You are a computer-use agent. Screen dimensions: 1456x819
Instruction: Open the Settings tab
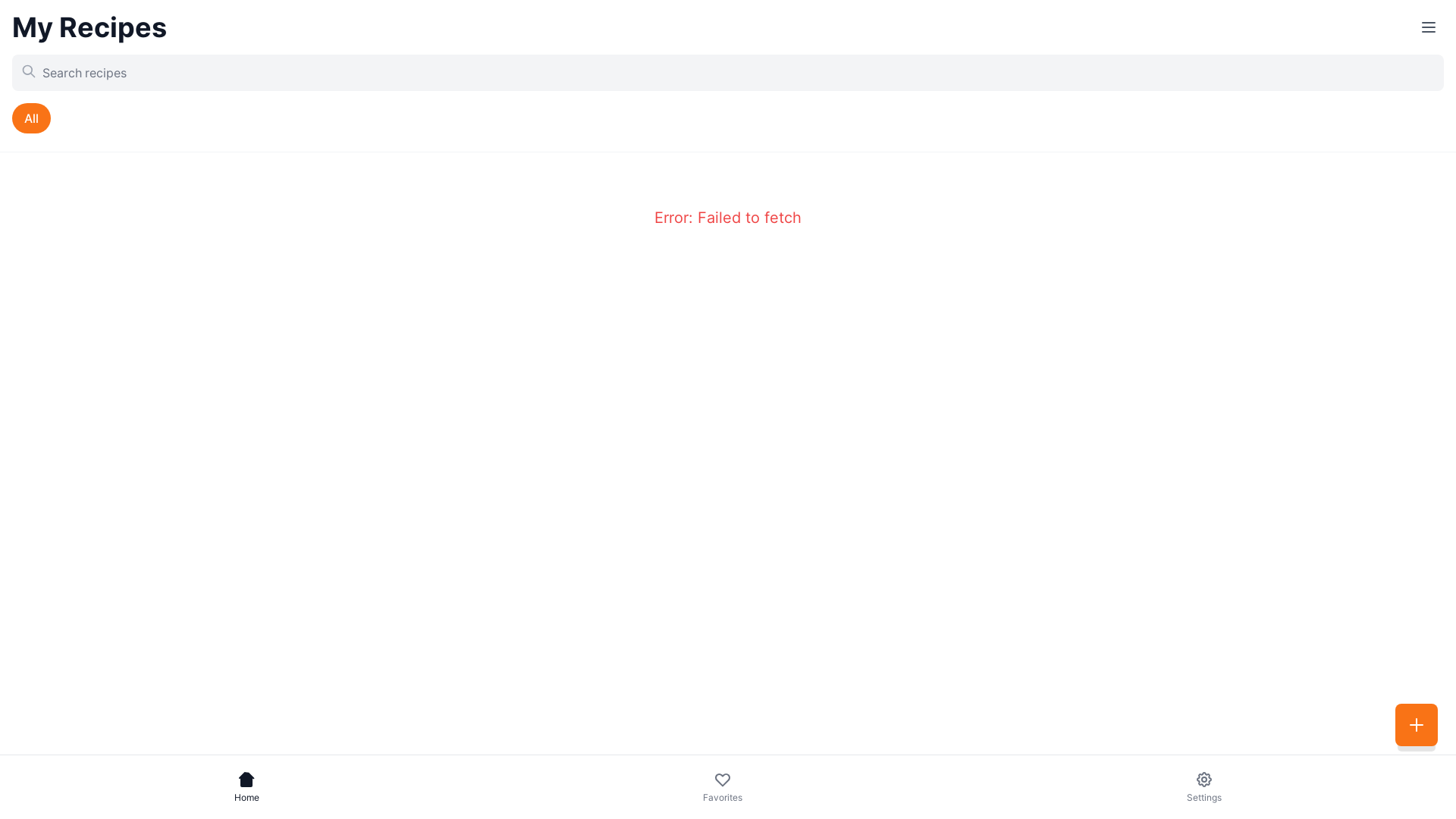(x=1204, y=787)
